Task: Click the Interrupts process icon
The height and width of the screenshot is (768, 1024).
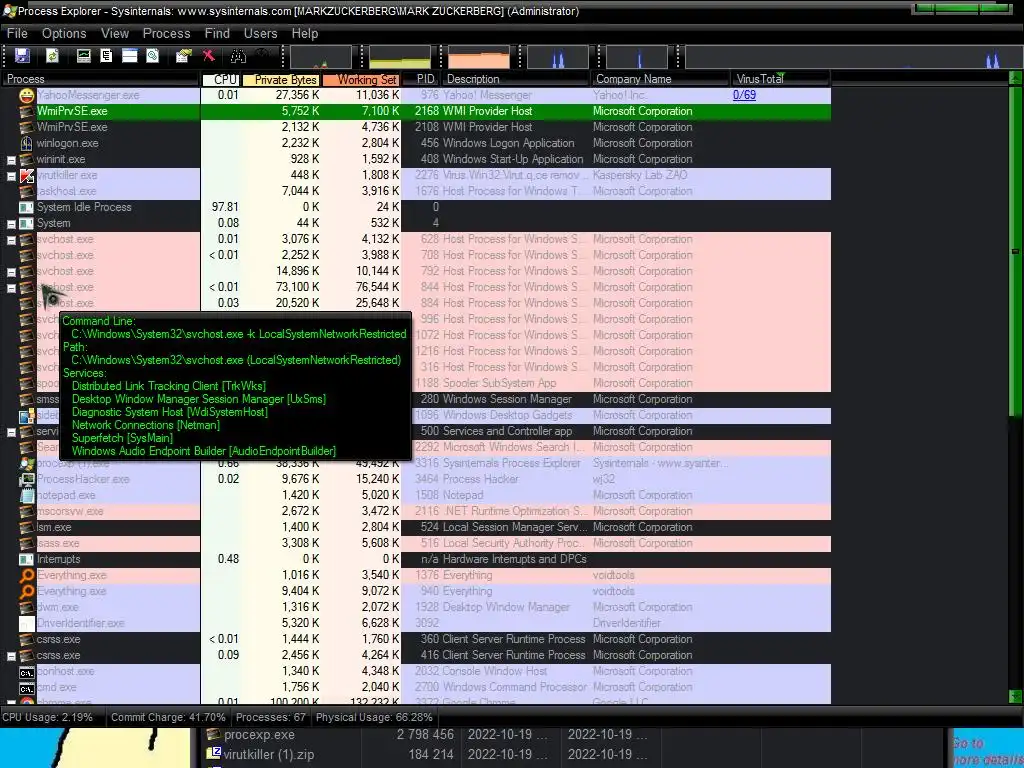Action: (27, 559)
